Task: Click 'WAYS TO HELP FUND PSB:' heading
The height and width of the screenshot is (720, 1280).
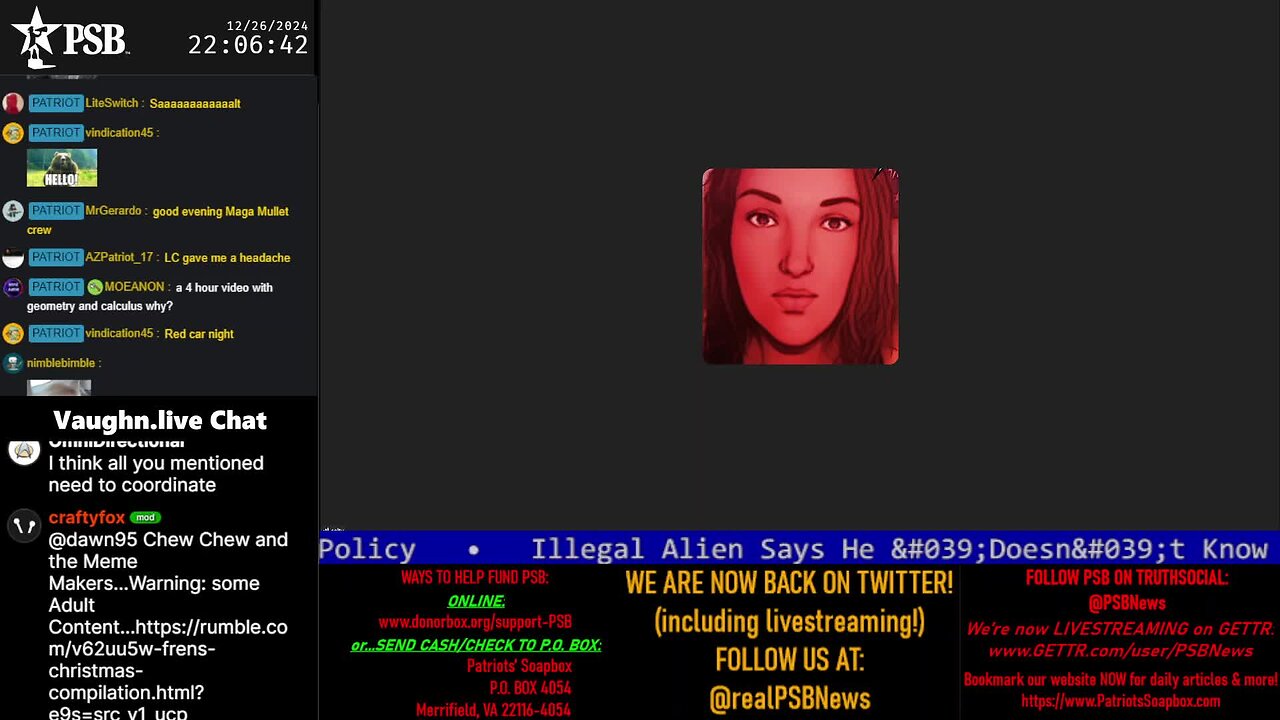Action: point(475,578)
